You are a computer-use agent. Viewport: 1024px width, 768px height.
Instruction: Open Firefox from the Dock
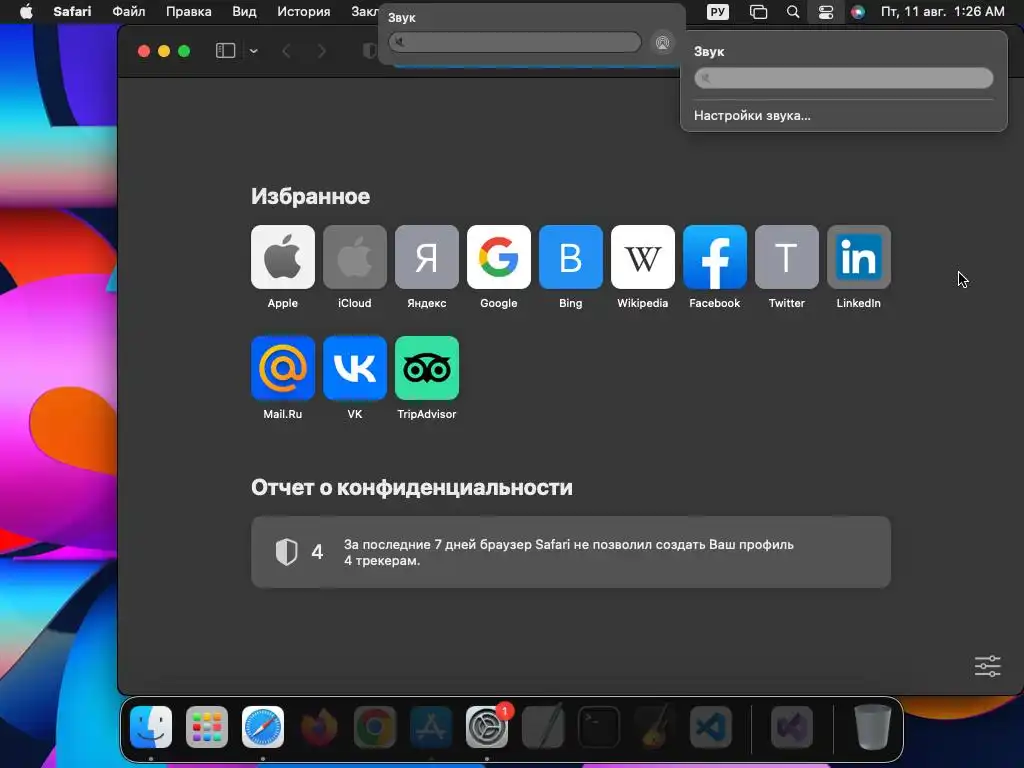[319, 727]
